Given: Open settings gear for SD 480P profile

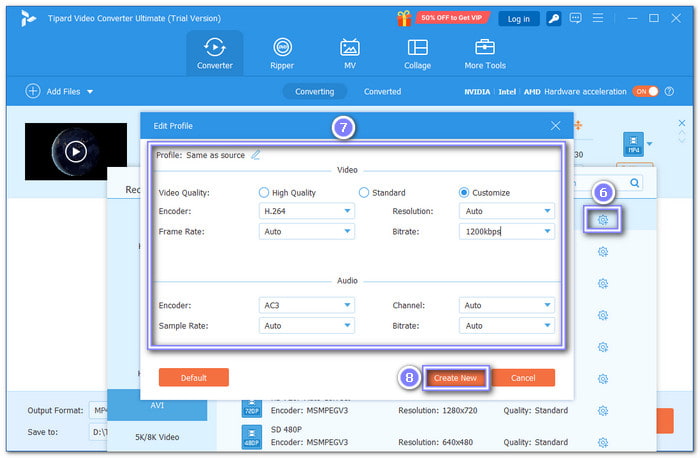Looking at the screenshot, I should point(603,442).
